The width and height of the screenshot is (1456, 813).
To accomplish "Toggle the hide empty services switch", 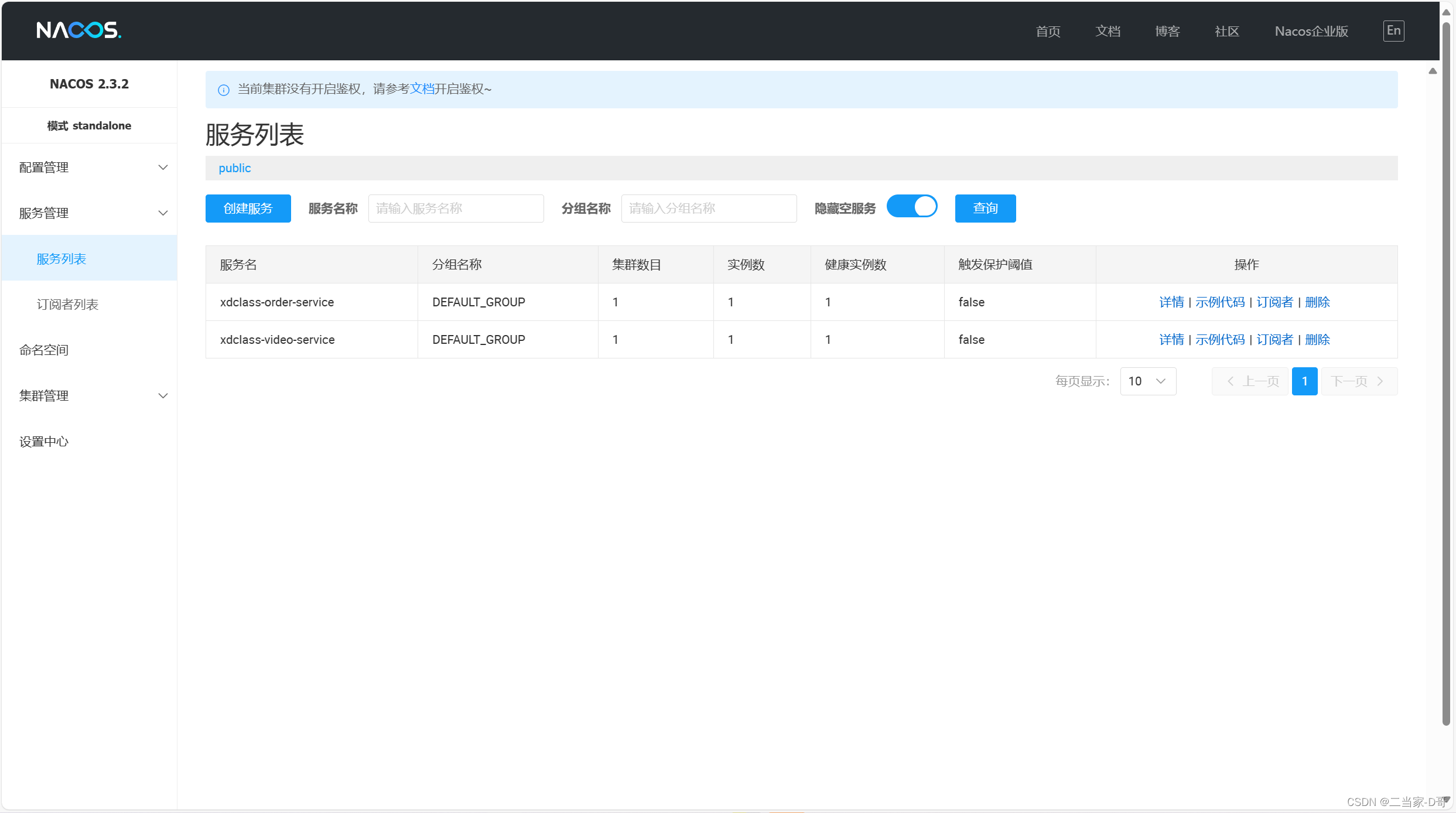I will point(912,207).
